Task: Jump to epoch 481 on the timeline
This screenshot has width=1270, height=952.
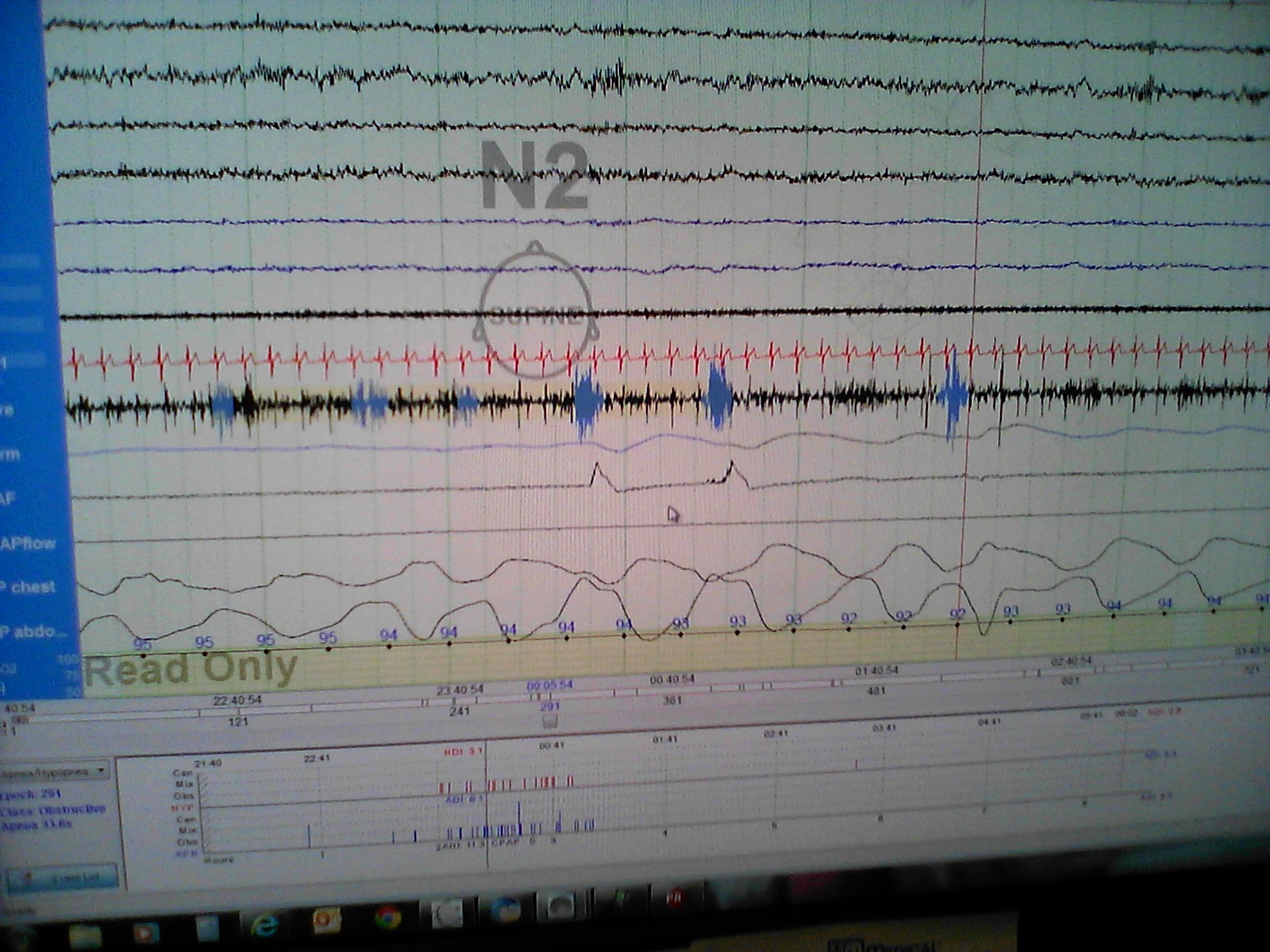Action: coord(876,691)
